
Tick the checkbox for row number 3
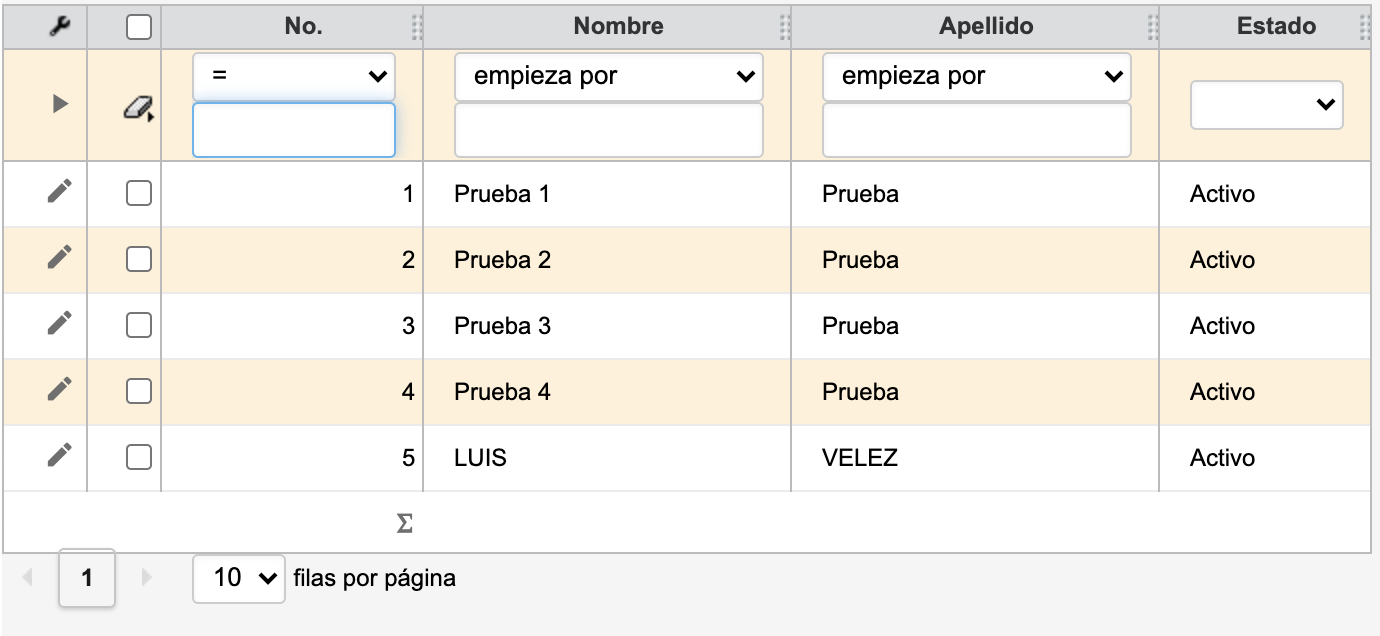coord(139,325)
